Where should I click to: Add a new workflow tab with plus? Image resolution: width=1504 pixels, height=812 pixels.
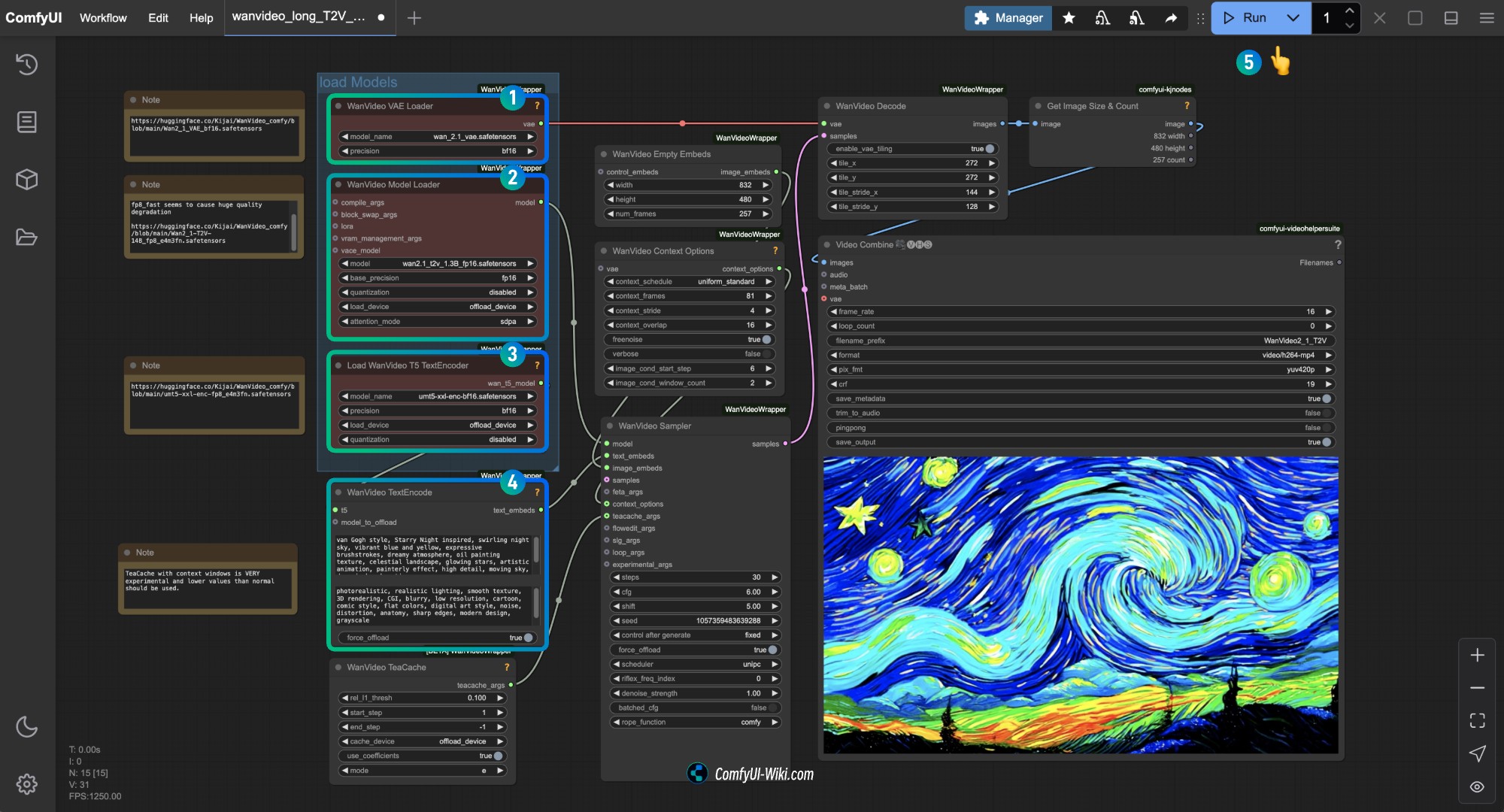(414, 18)
